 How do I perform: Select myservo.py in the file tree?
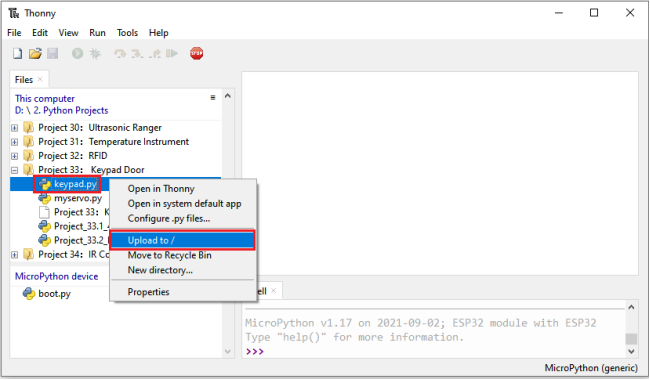(78, 198)
